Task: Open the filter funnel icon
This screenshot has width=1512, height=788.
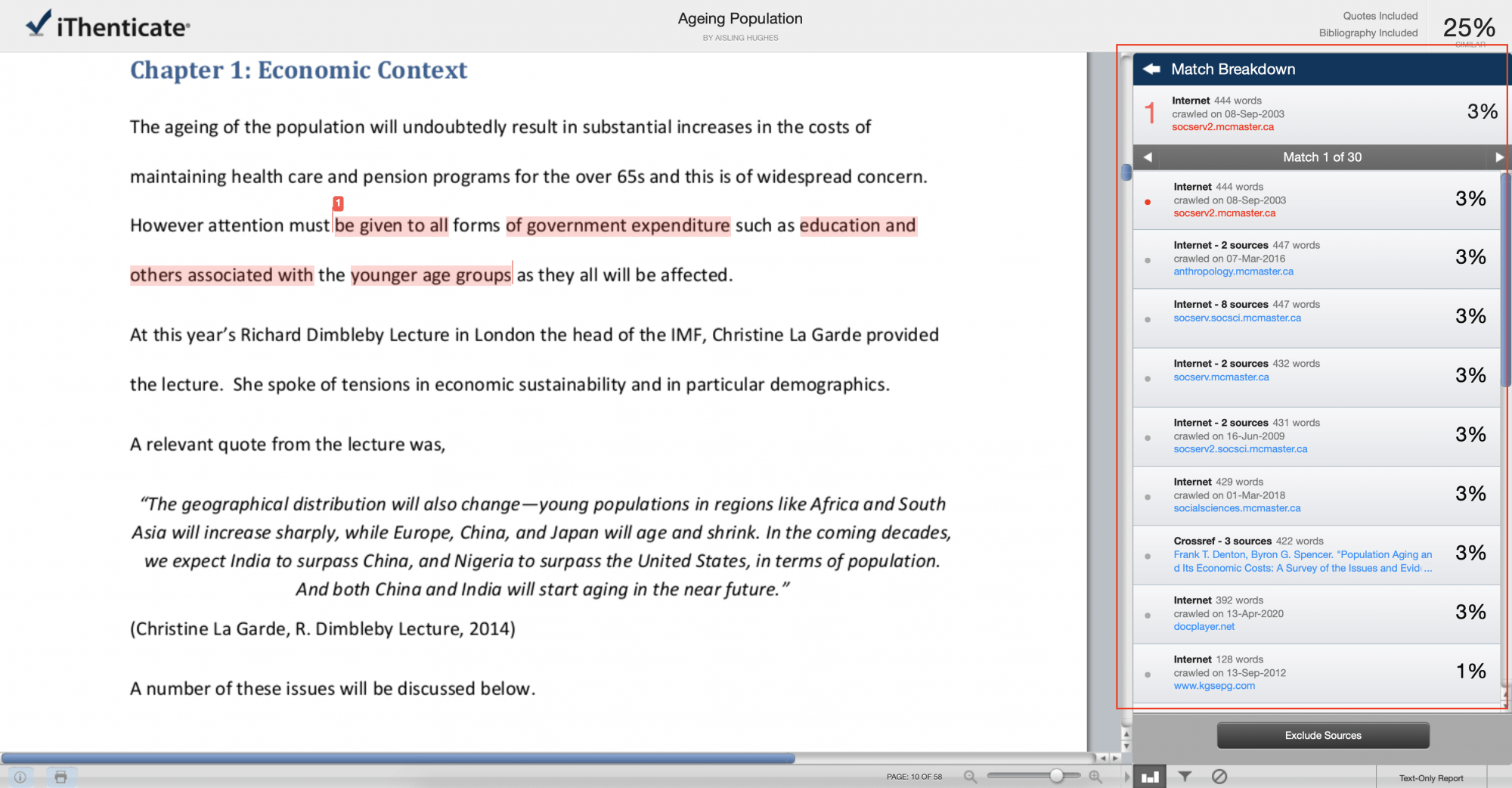Action: [x=1185, y=776]
